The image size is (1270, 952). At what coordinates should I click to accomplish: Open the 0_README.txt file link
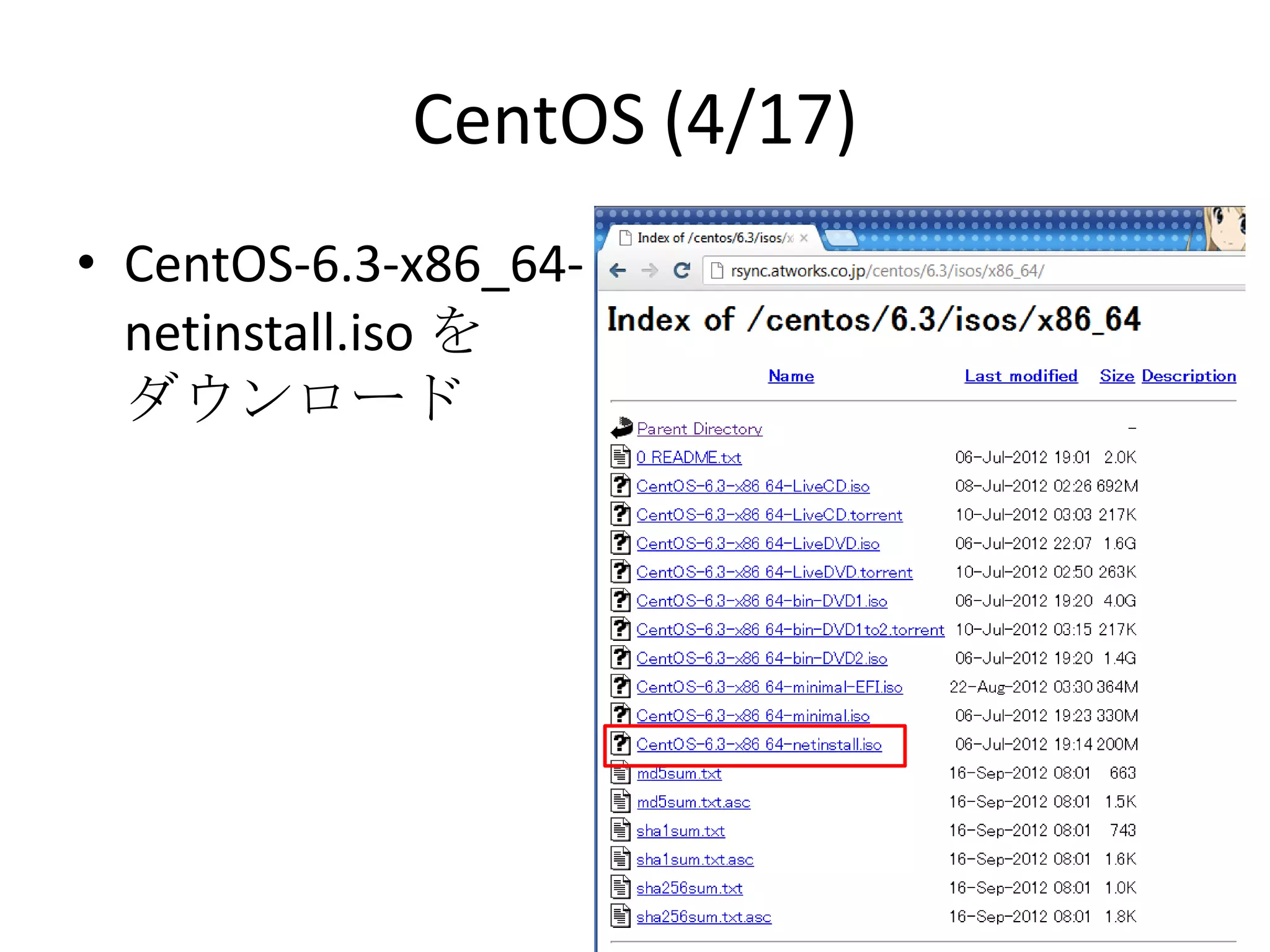[688, 457]
